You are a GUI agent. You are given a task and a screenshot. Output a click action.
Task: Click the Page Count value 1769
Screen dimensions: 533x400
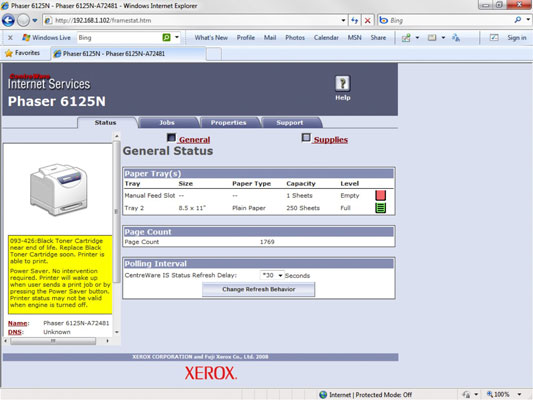267,242
